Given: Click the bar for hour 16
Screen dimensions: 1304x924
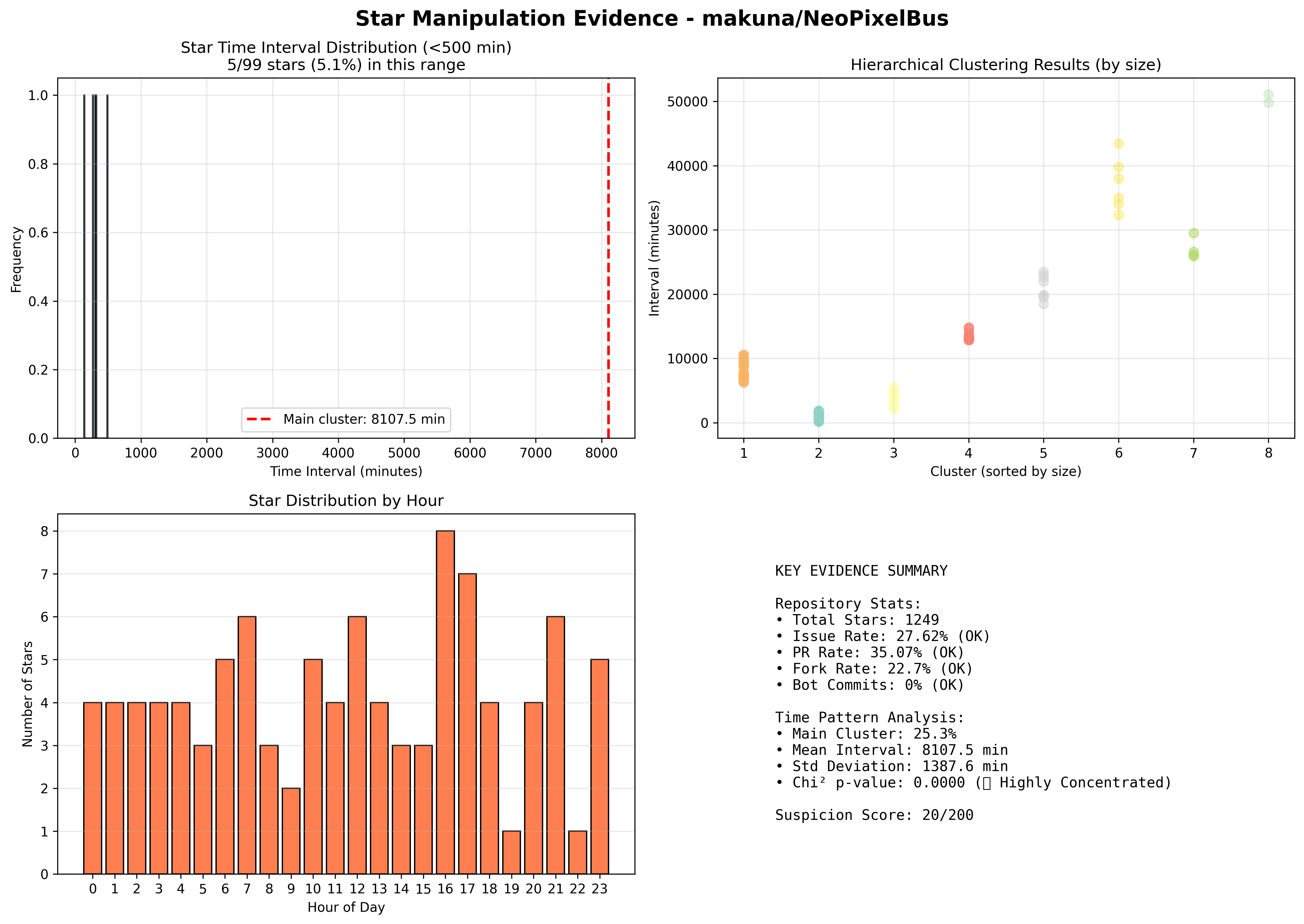Looking at the screenshot, I should click(x=445, y=702).
